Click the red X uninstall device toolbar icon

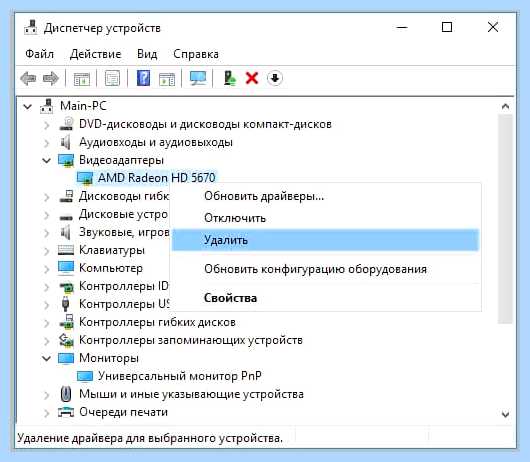[252, 78]
